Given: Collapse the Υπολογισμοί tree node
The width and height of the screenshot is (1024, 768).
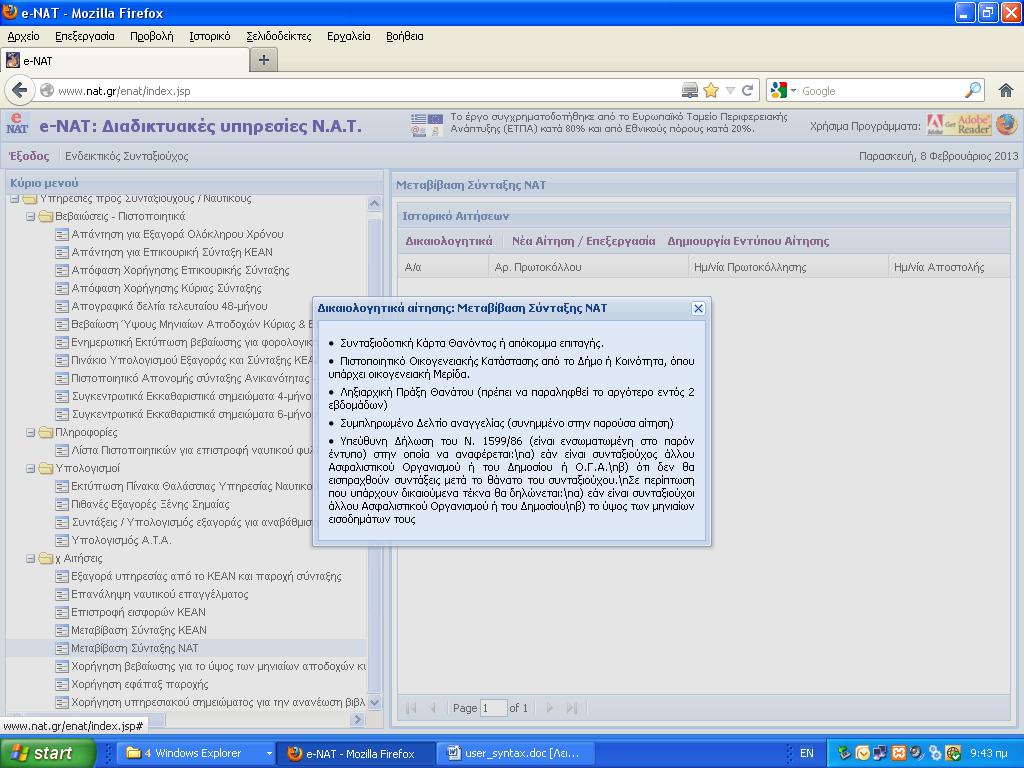Looking at the screenshot, I should tap(30, 468).
